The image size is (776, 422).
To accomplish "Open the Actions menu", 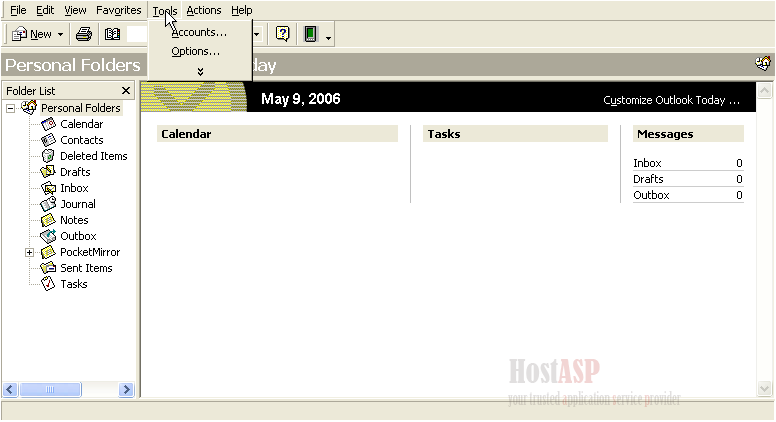I will pyautogui.click(x=203, y=10).
